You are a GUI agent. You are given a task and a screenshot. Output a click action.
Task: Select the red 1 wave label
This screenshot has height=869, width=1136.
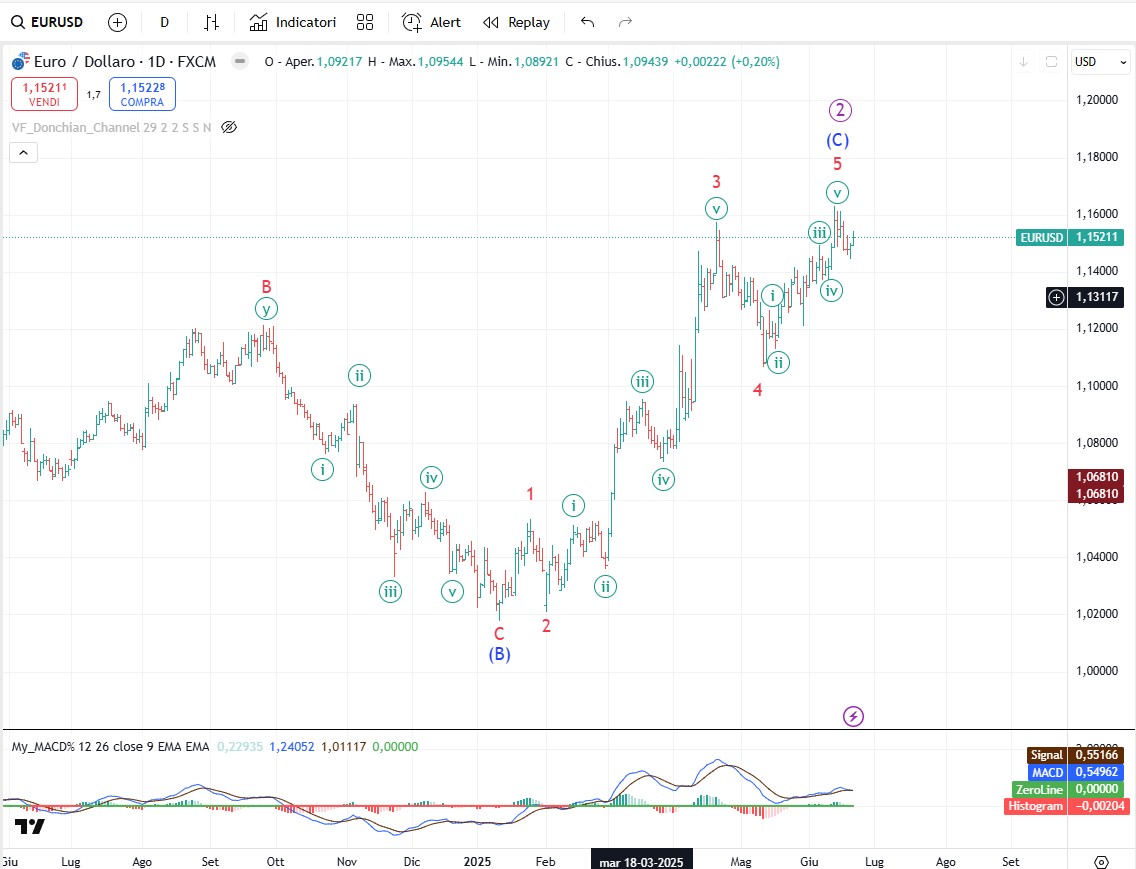[x=530, y=494]
